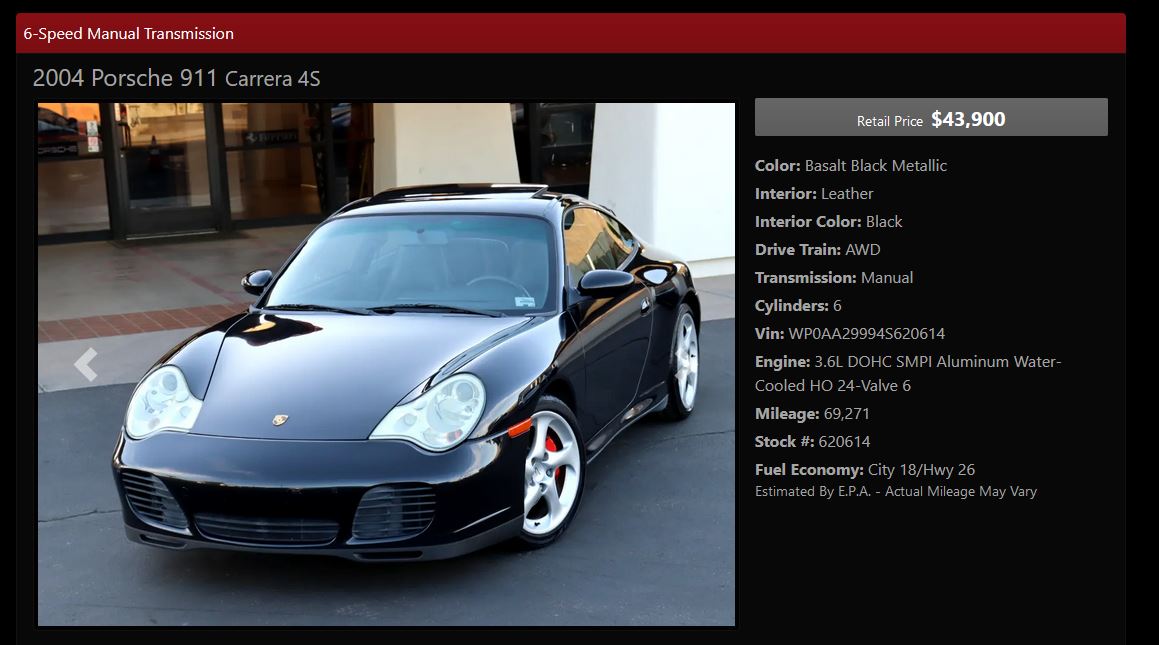Screen dimensions: 1159x645
Task: Select the Color: Basalt Black Metallic line
Action: (851, 165)
